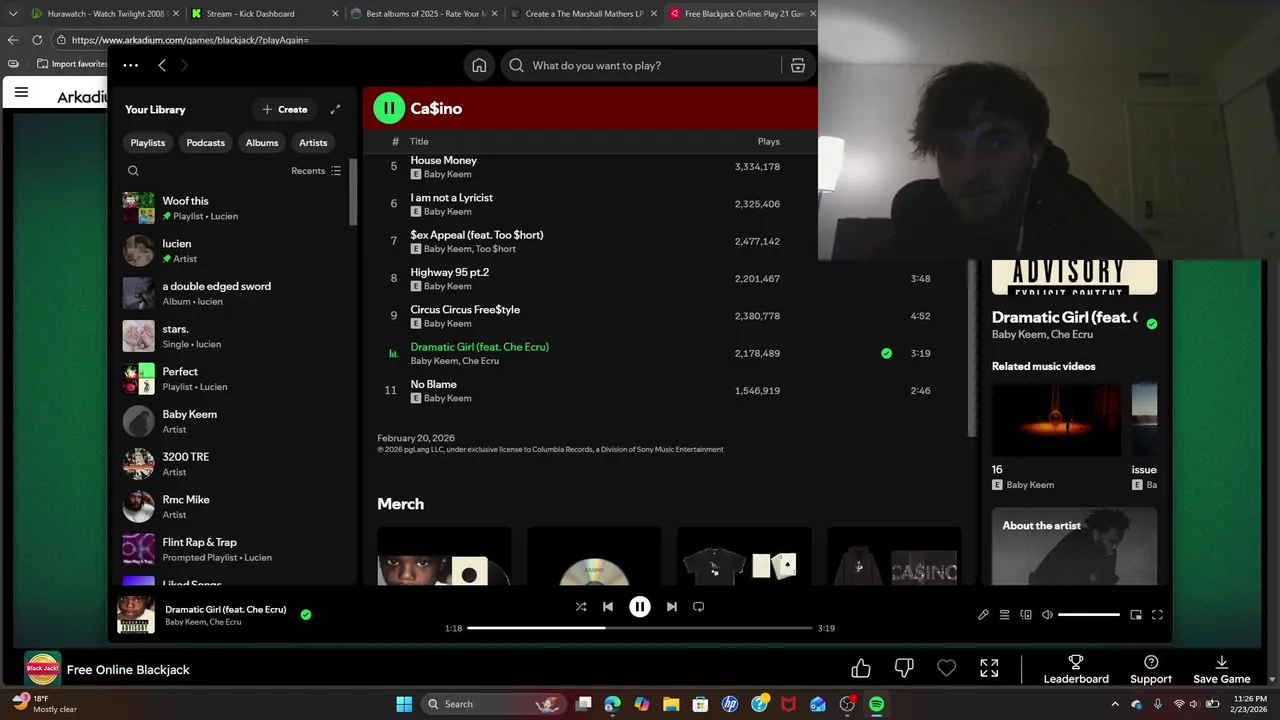
Task: Open Connect to a device
Action: [1026, 615]
